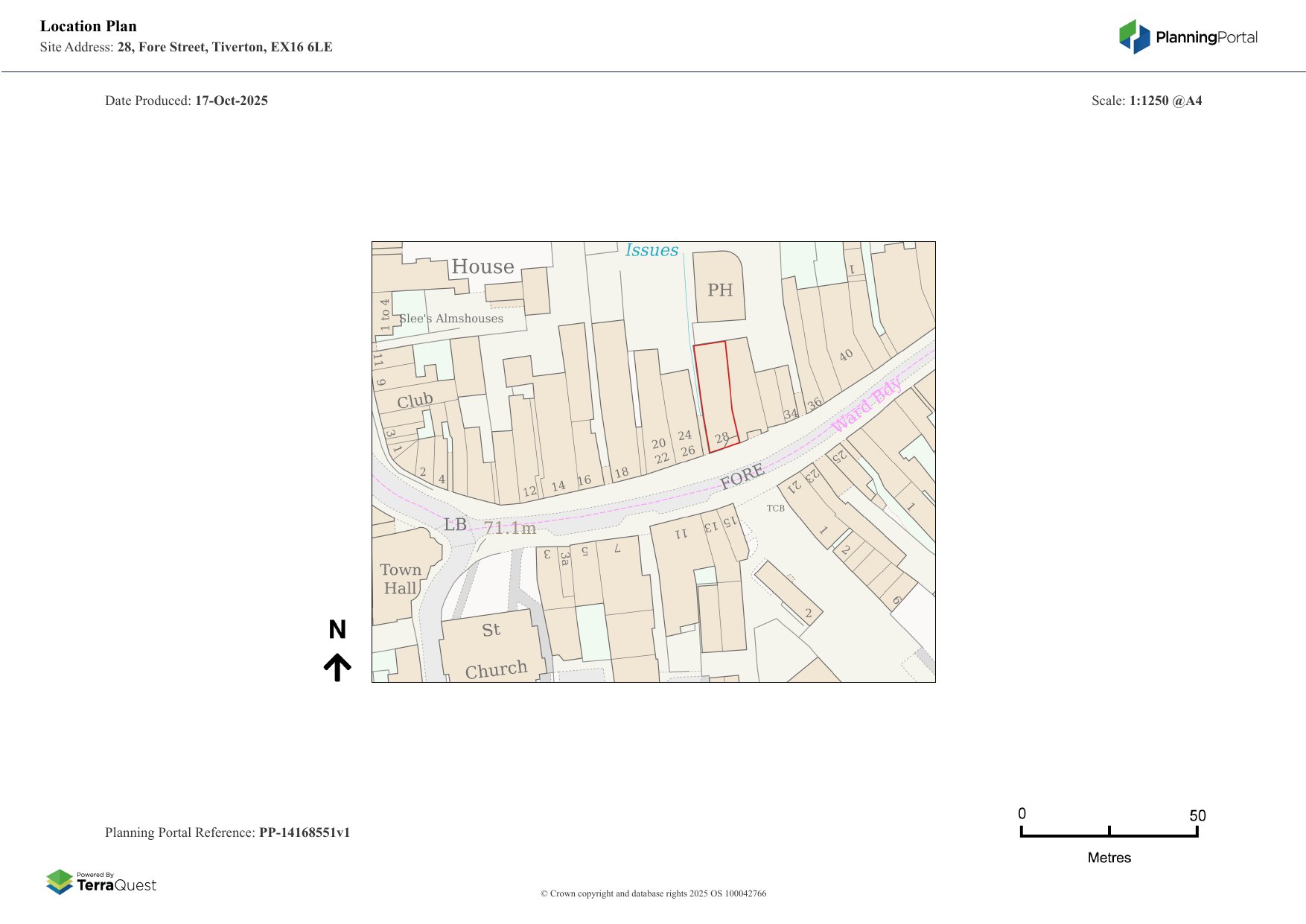Click the FORE street name

click(x=742, y=477)
